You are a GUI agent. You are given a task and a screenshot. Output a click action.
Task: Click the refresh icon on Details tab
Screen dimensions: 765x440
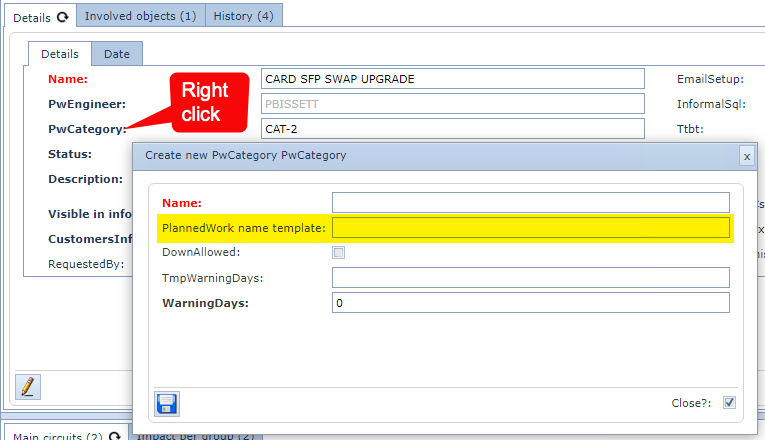point(62,17)
